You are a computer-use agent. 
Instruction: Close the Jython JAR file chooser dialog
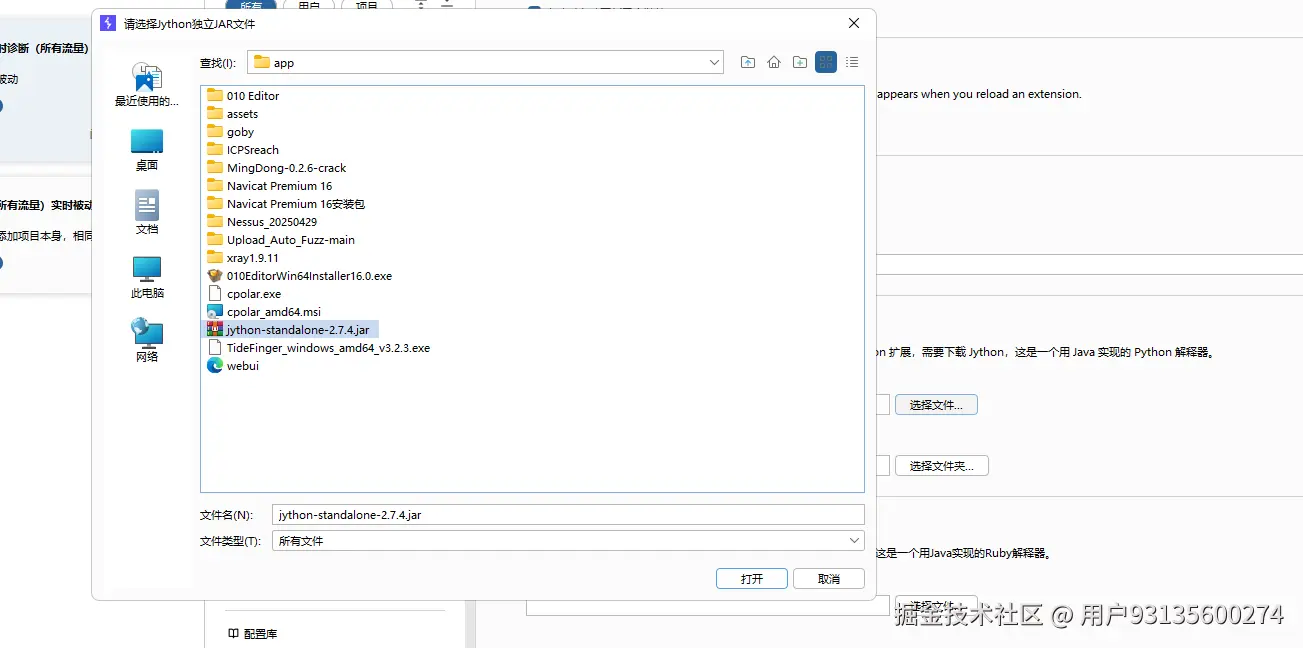point(854,23)
